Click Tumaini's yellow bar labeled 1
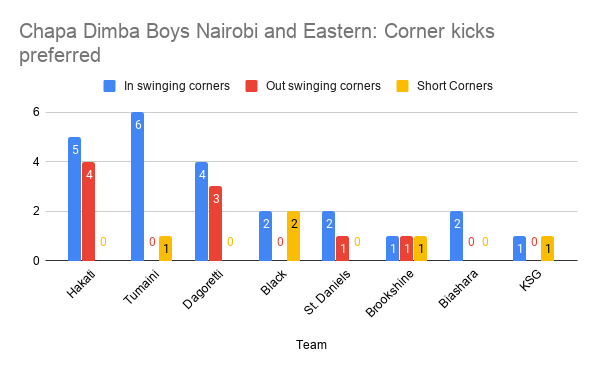Viewport: 596px width, 371px height. pos(165,249)
